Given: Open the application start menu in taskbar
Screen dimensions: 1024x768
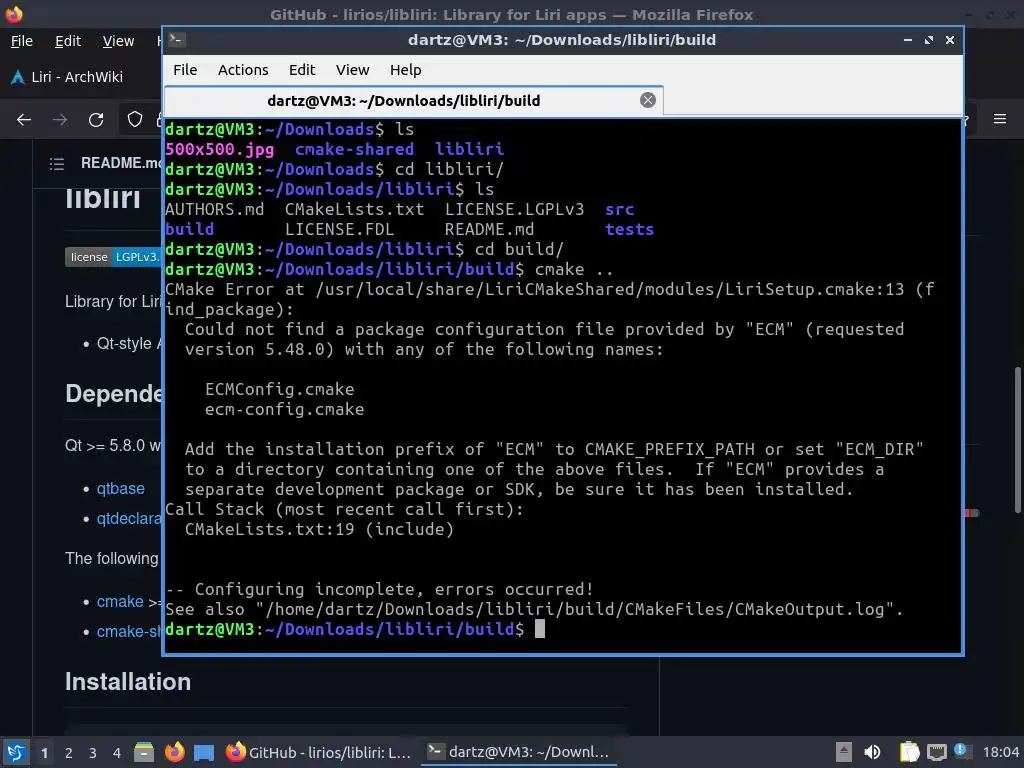Looking at the screenshot, I should point(16,752).
